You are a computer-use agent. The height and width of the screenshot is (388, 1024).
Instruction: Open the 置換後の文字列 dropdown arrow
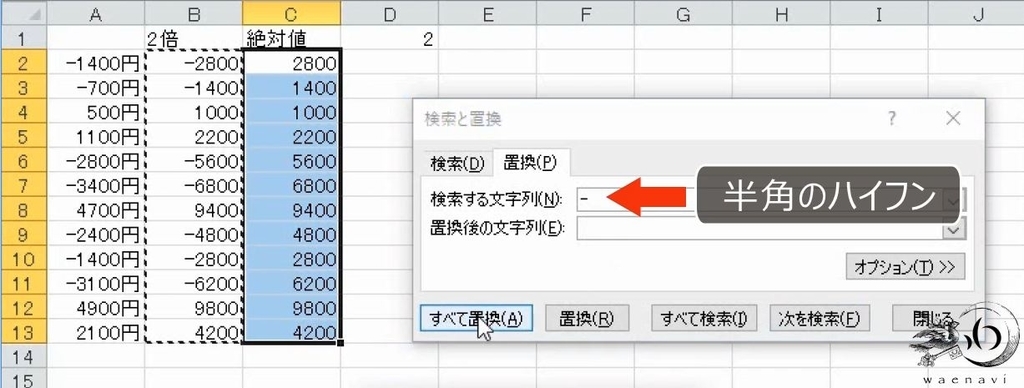pos(953,229)
